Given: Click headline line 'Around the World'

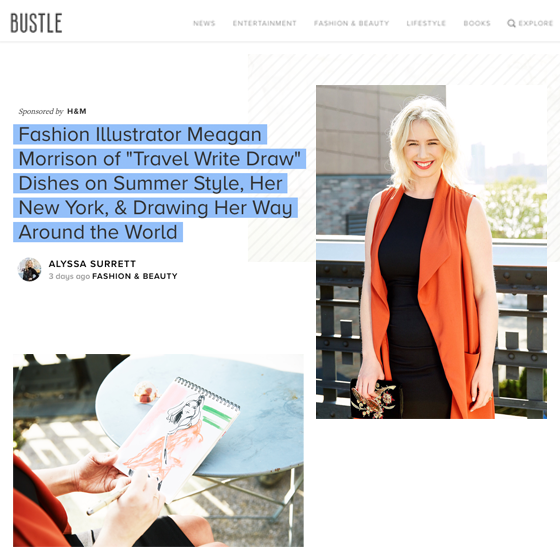Looking at the screenshot, I should [98, 232].
